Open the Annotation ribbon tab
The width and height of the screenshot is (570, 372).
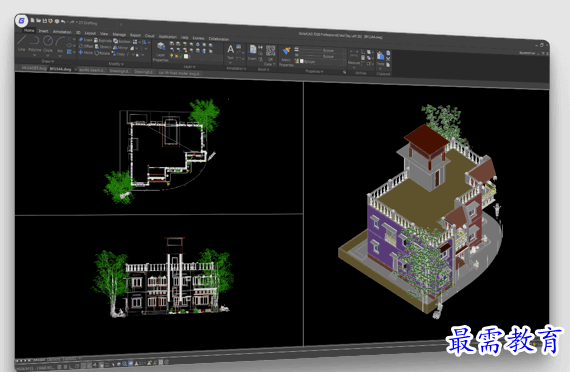pos(62,32)
